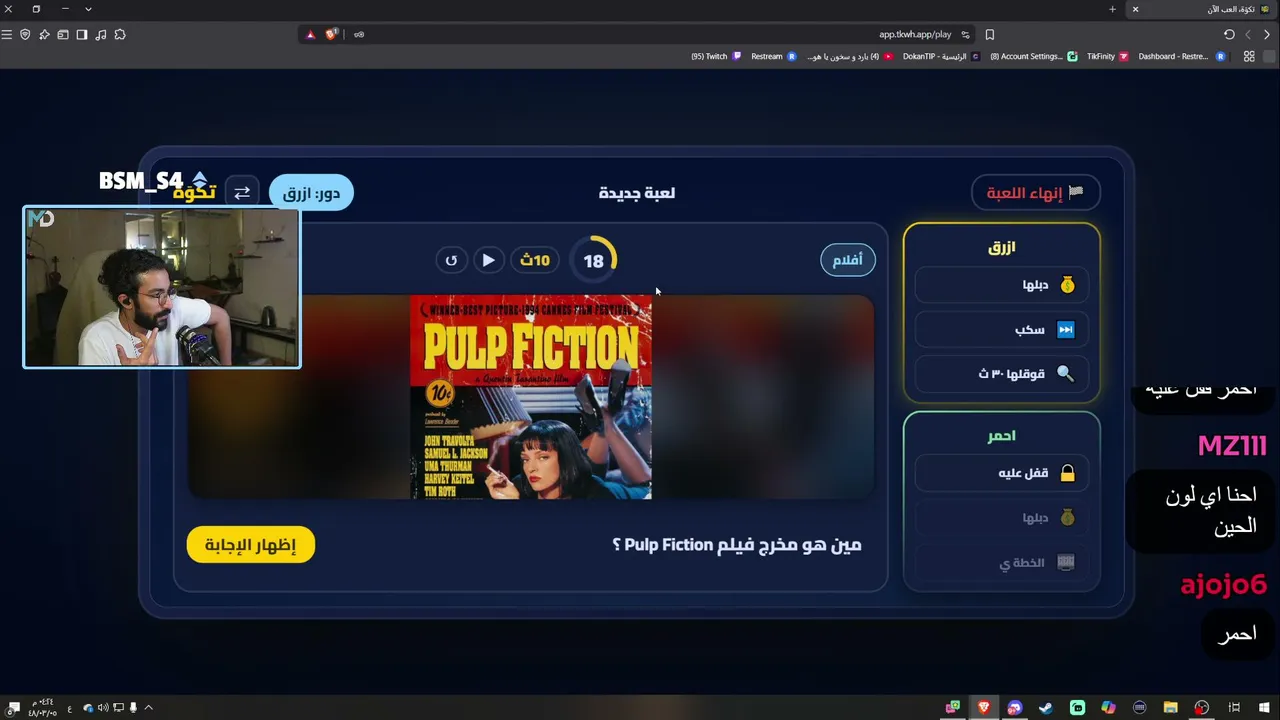This screenshot has width=1280, height=720.
Task: Click the countdown timer showing 18
Action: (x=594, y=260)
